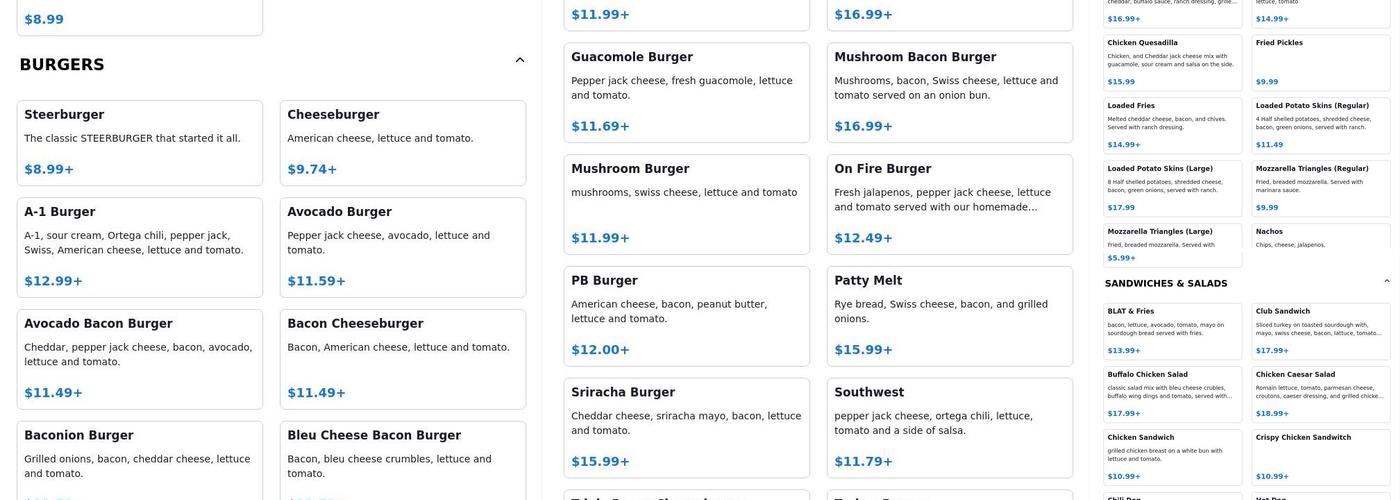Pick the Sriracha Burger item
Viewport: 1400px width, 500px height.
[686, 428]
